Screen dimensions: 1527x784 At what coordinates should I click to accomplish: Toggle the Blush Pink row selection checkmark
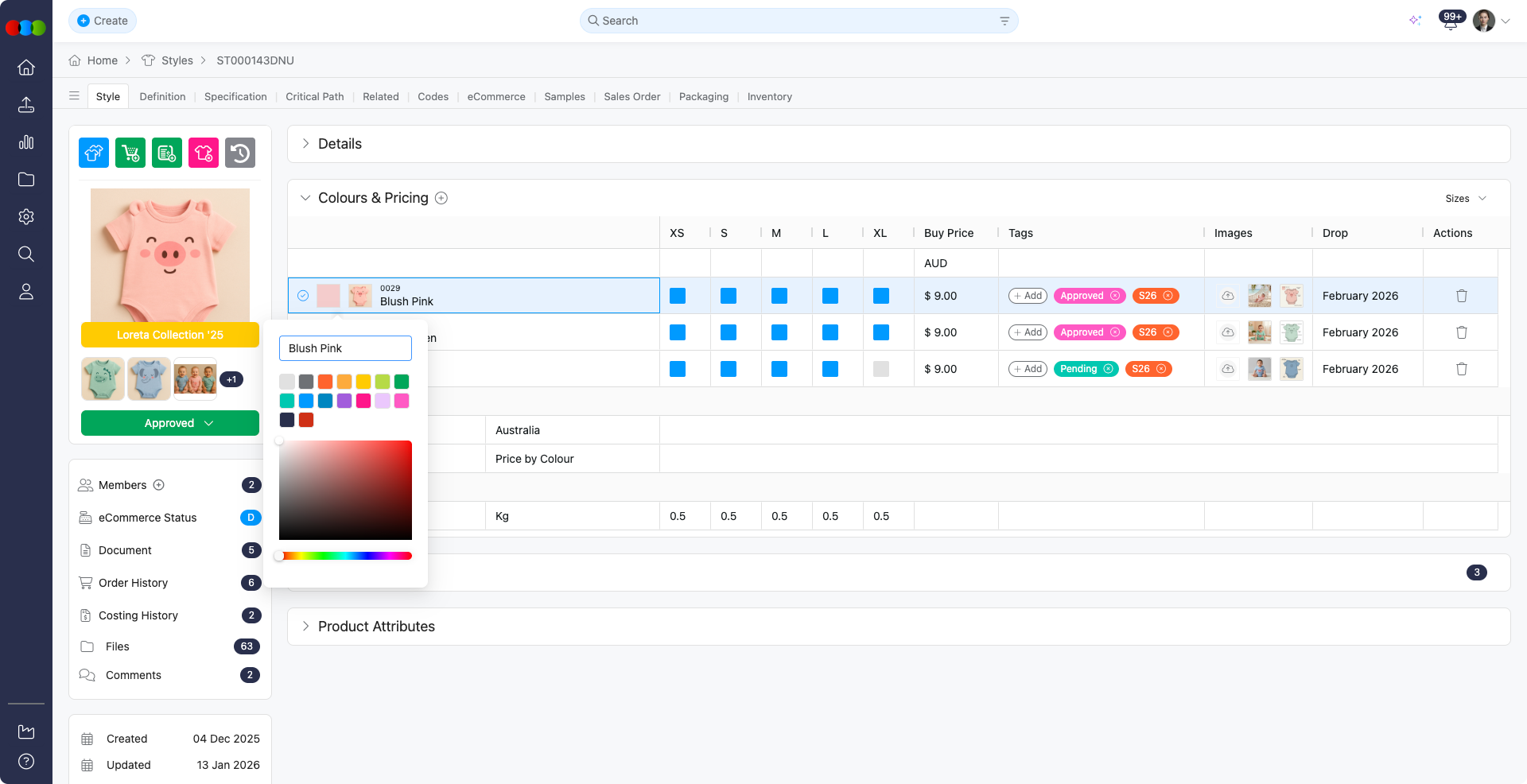[303, 295]
